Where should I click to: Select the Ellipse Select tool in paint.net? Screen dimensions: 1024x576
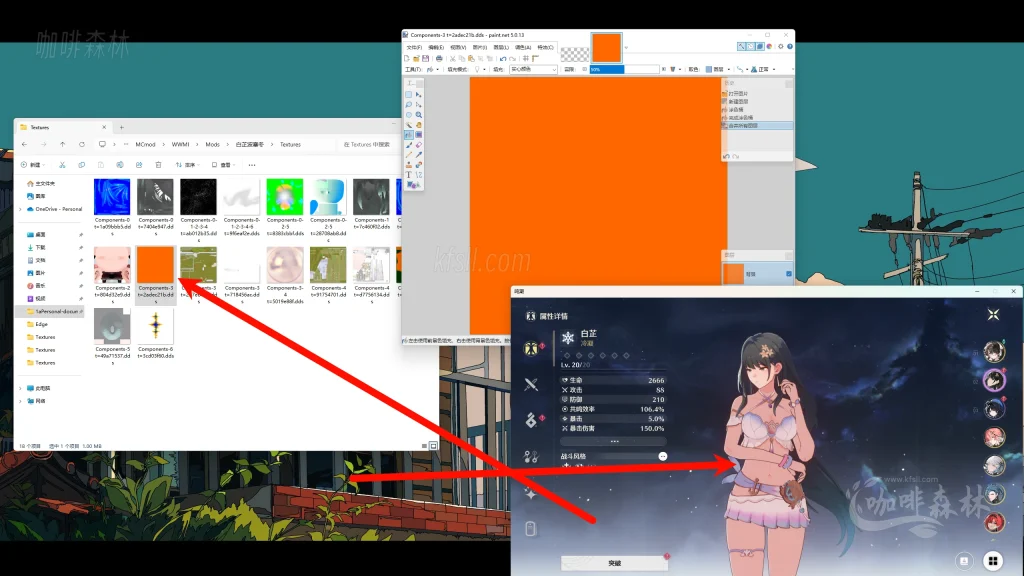(409, 115)
